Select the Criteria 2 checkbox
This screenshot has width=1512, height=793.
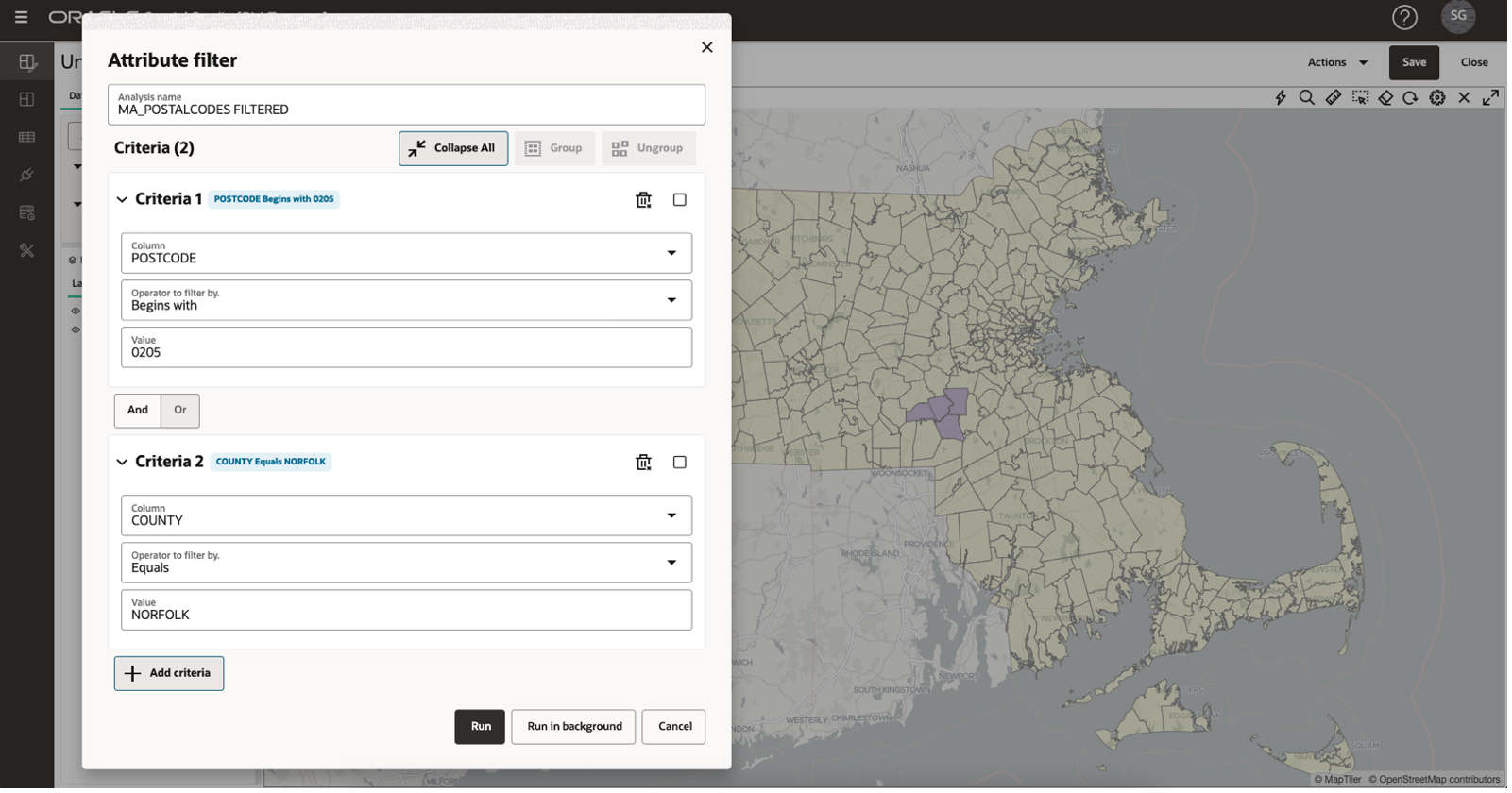(681, 464)
